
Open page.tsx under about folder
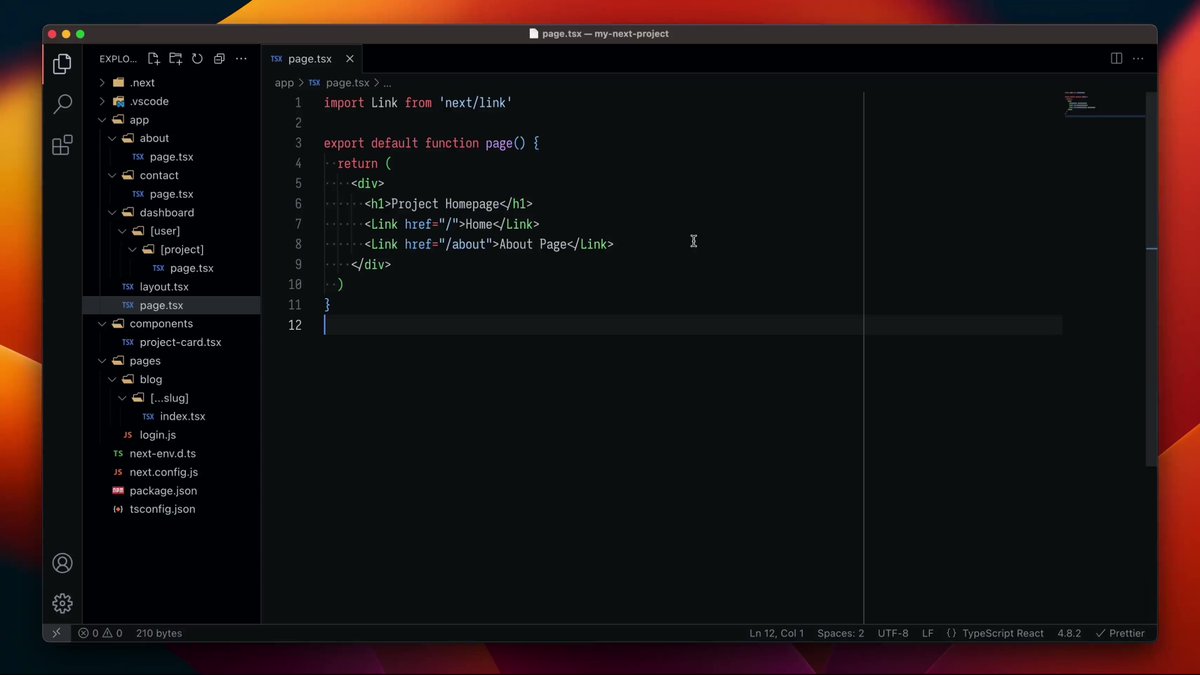pyautogui.click(x=171, y=157)
